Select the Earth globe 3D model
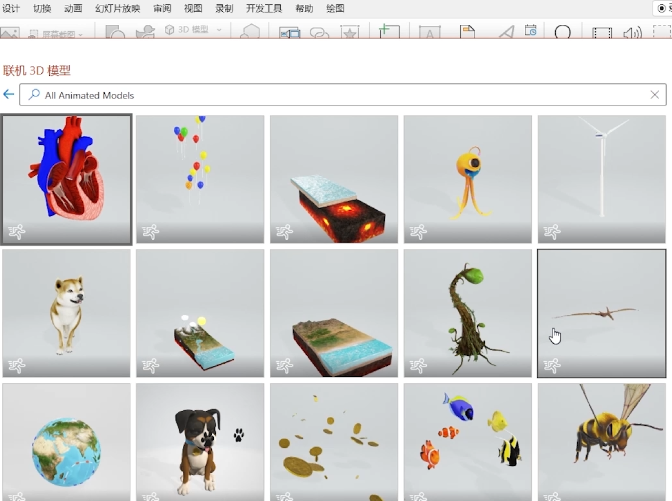Image resolution: width=672 pixels, height=501 pixels. tap(66, 442)
